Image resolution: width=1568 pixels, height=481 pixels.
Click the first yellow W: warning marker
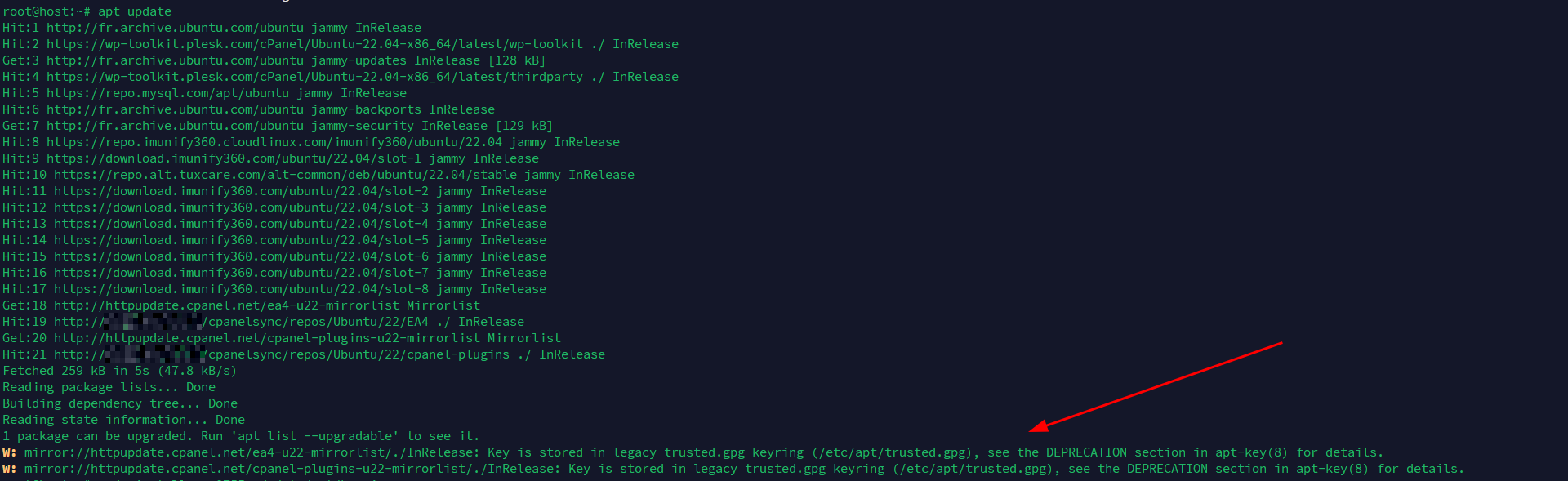click(x=9, y=452)
